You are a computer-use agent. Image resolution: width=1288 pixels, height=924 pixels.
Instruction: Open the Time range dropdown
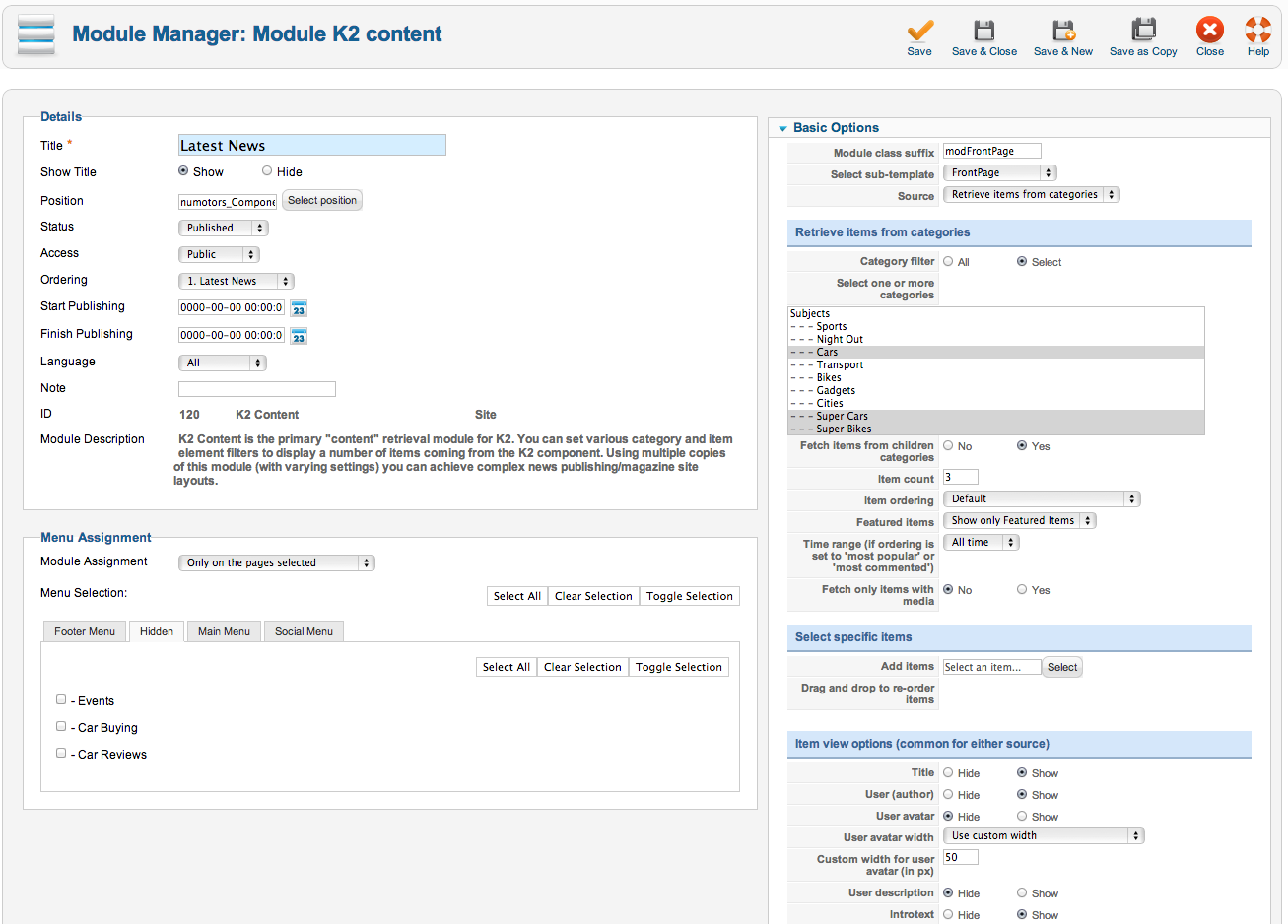click(x=982, y=542)
